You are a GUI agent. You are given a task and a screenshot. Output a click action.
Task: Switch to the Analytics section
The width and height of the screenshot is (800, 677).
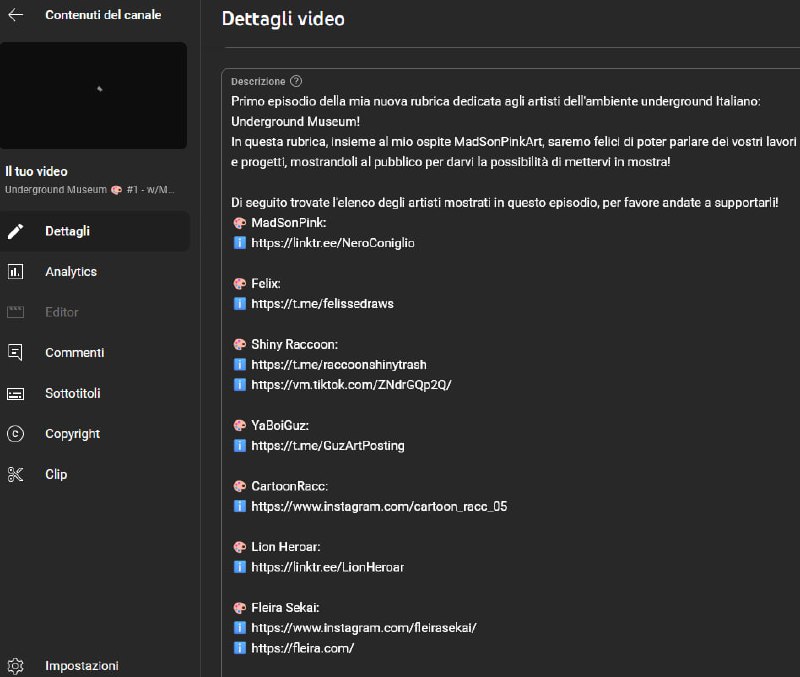click(x=71, y=271)
